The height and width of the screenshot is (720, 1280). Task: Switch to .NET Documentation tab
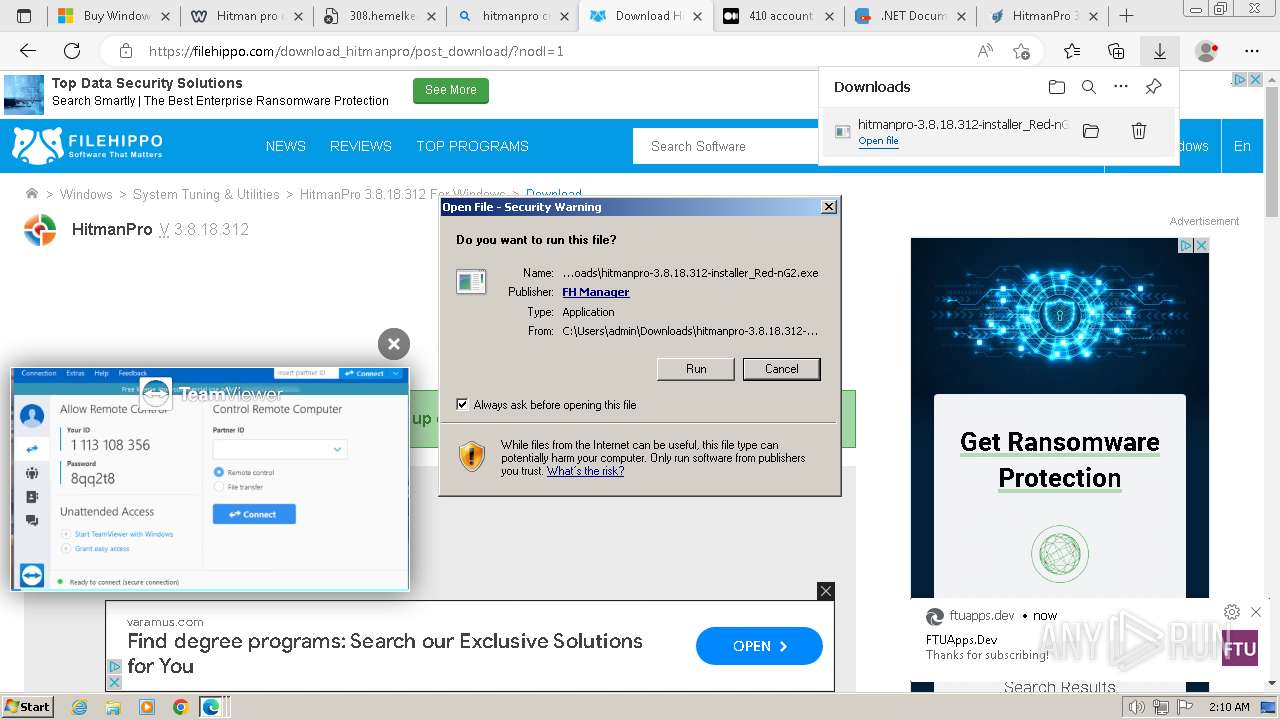(x=912, y=16)
